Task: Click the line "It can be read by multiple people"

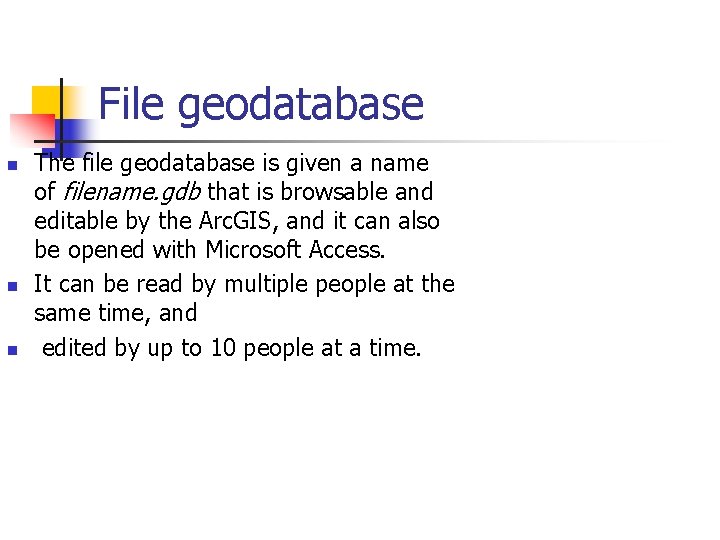Action: tap(244, 284)
